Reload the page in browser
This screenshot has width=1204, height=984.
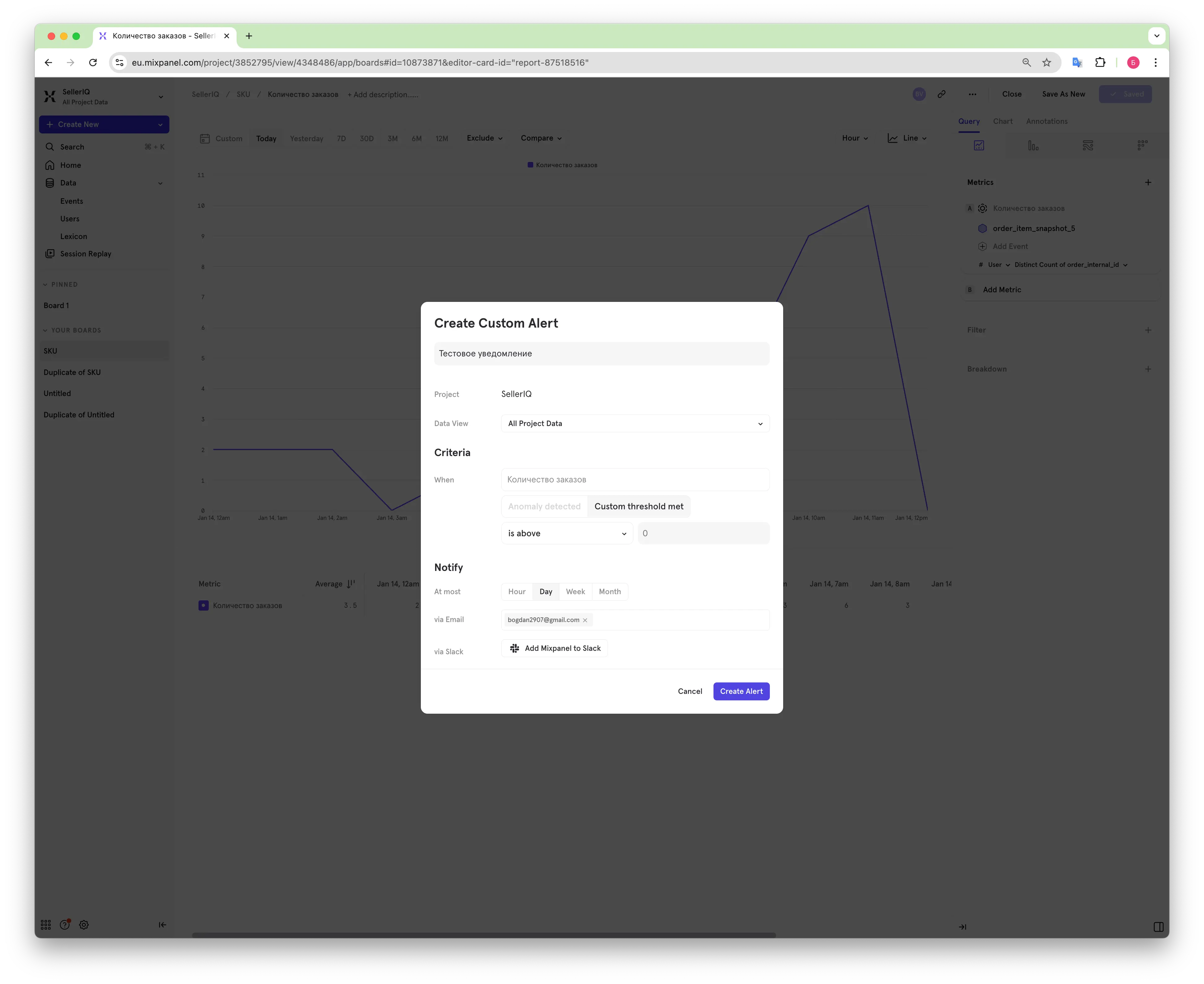pyautogui.click(x=93, y=62)
